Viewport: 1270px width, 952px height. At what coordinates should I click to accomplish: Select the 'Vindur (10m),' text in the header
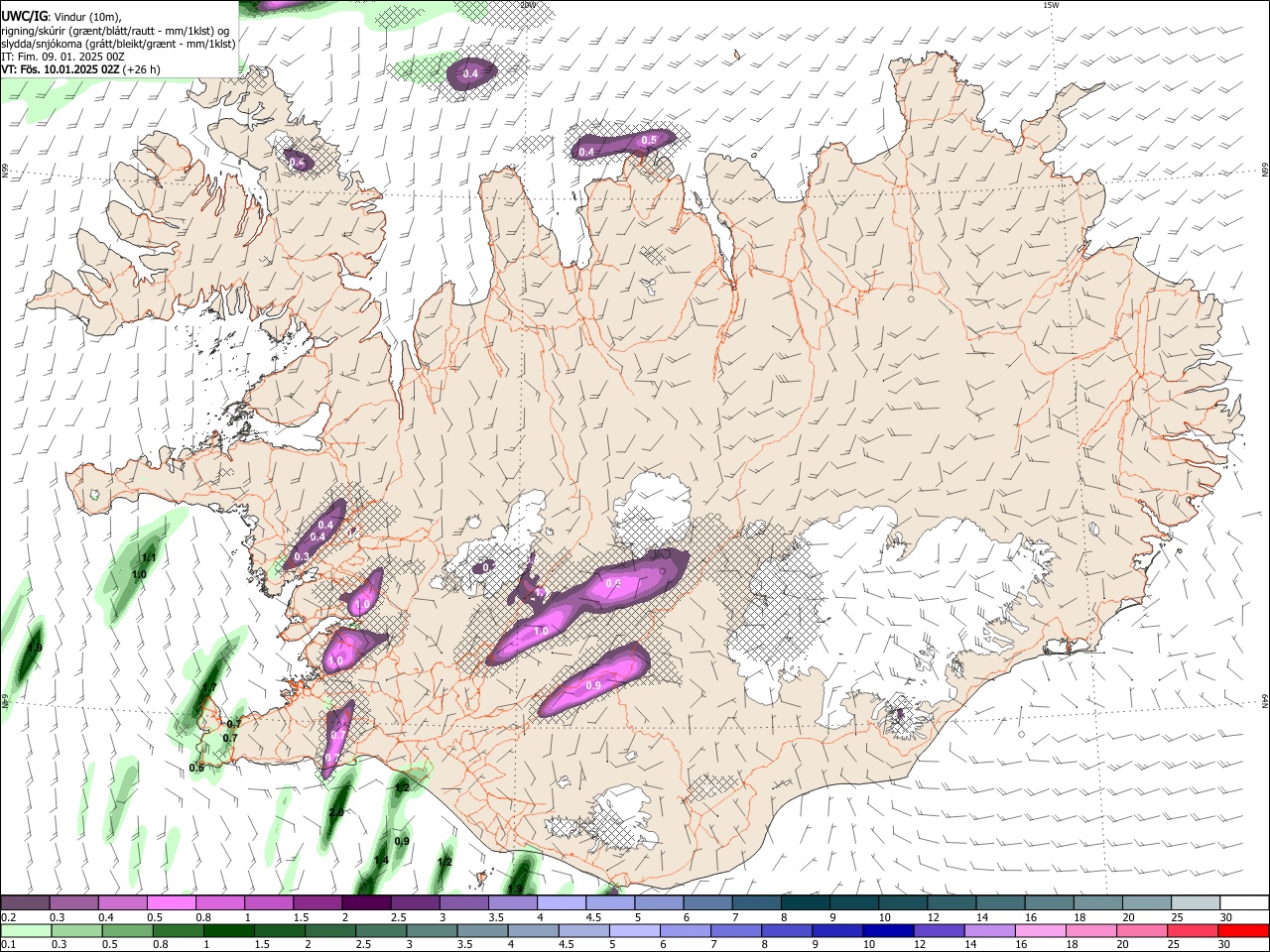(86, 16)
